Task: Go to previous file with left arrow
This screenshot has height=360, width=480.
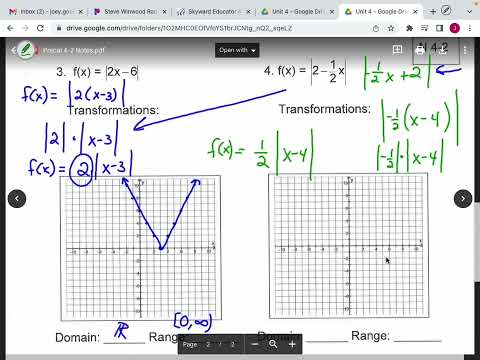Action: pos(17,199)
